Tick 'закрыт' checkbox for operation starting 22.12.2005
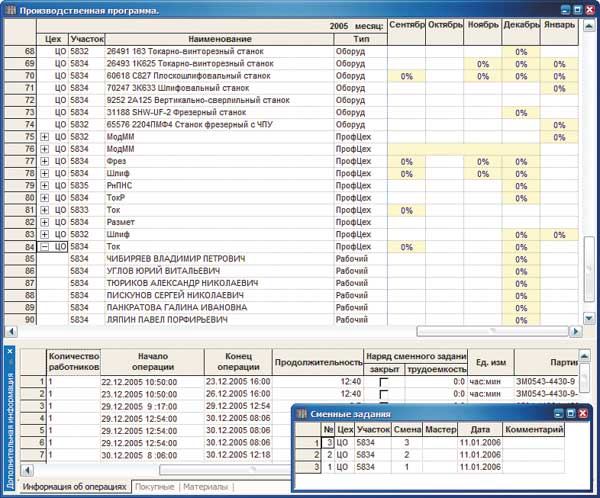600x498 pixels. pos(383,382)
